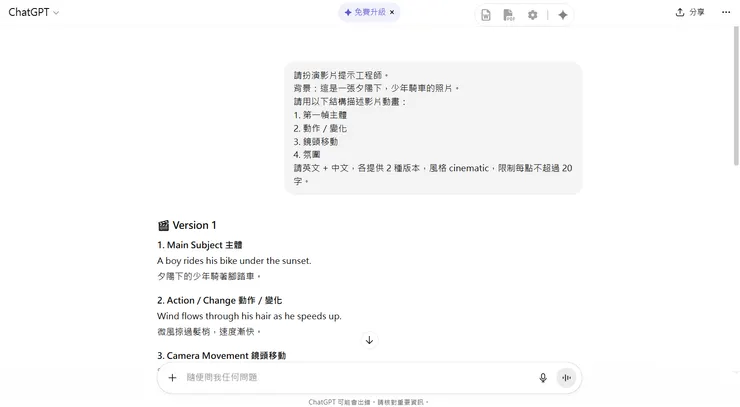
Task: Click the '1. Main Subject 主體' heading
Action: pyautogui.click(x=200, y=245)
